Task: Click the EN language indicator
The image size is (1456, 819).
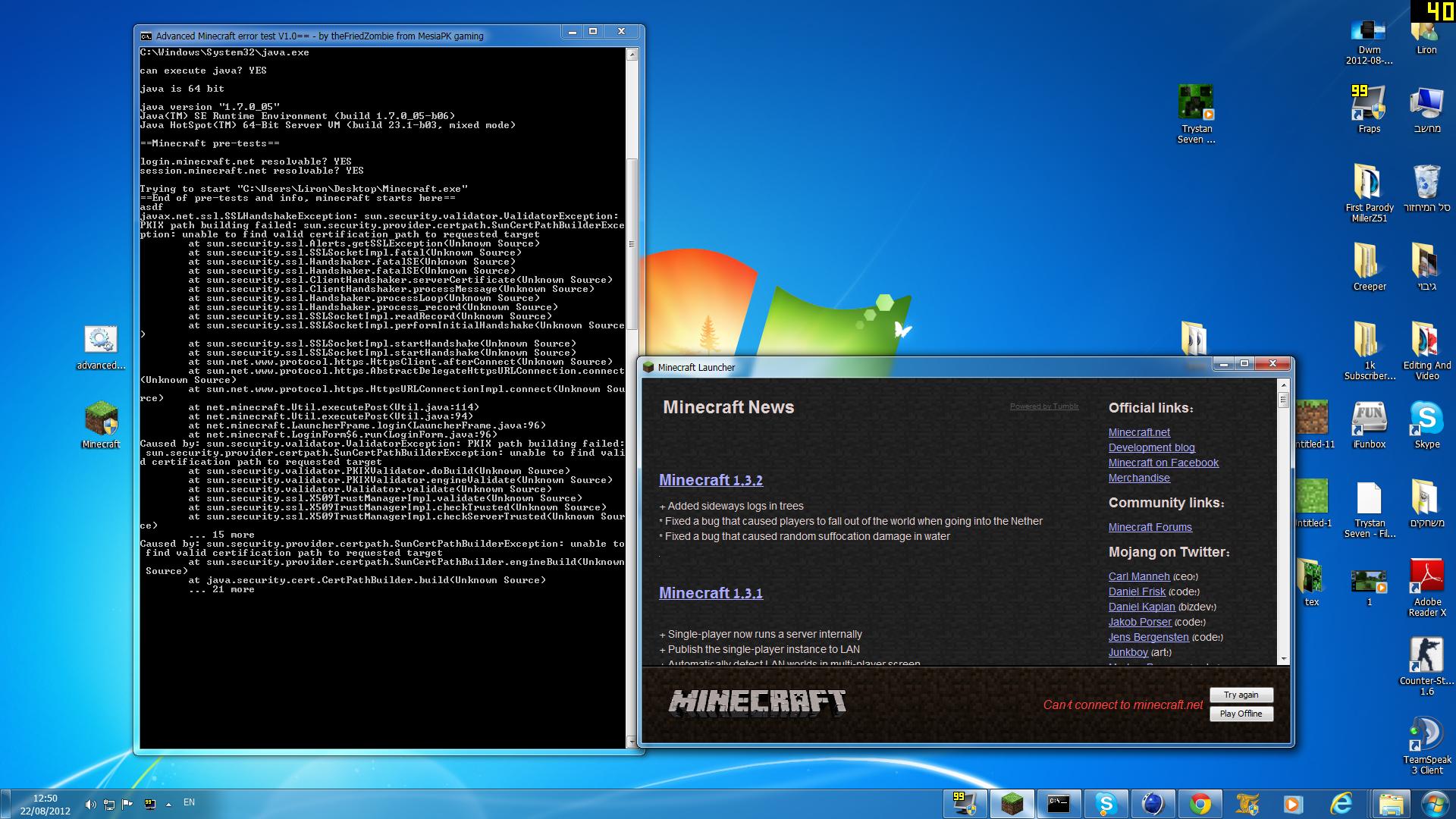Action: click(x=189, y=802)
